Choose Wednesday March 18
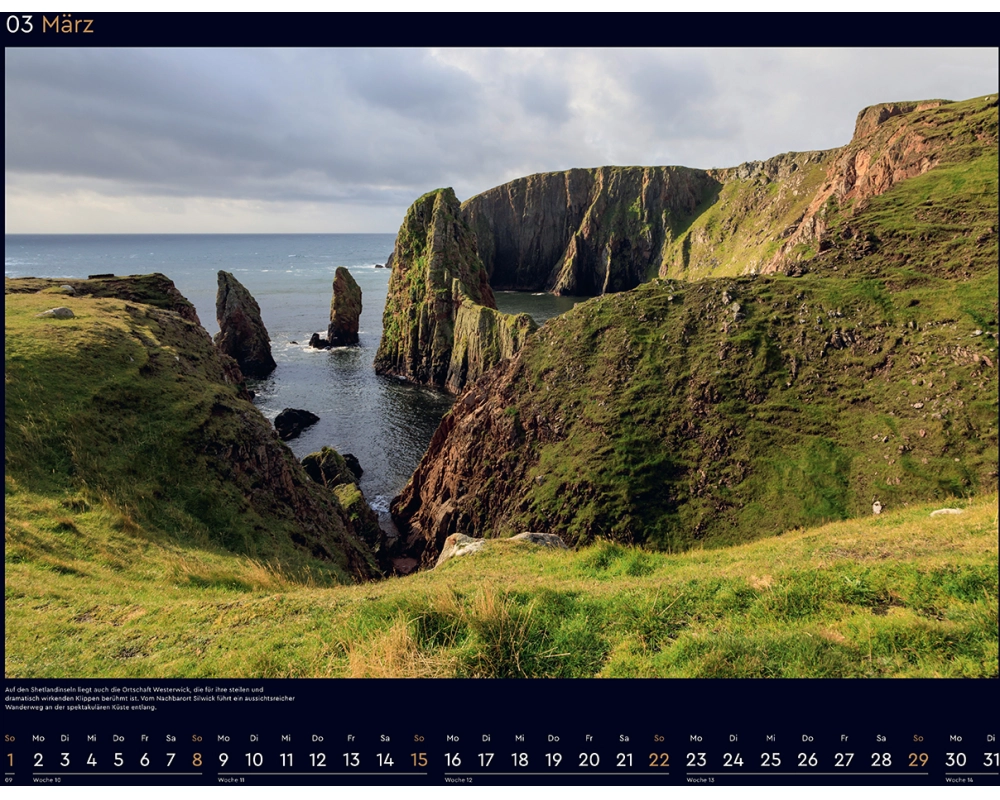 519,760
